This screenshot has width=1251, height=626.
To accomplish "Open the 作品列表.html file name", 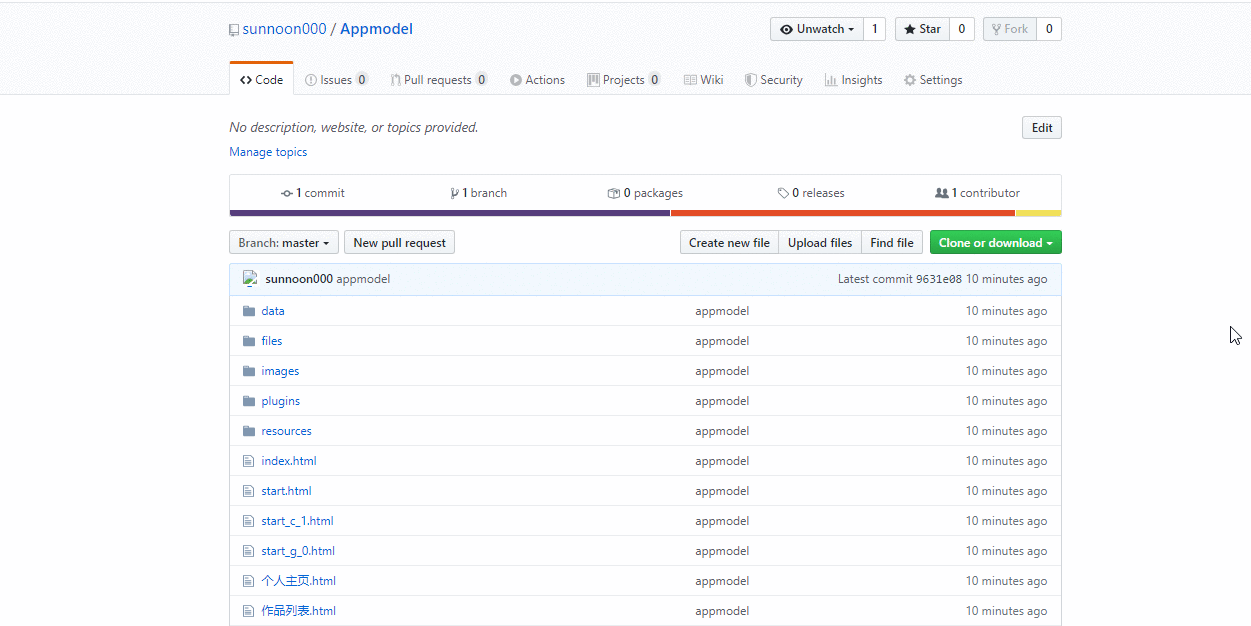I will click(x=298, y=611).
